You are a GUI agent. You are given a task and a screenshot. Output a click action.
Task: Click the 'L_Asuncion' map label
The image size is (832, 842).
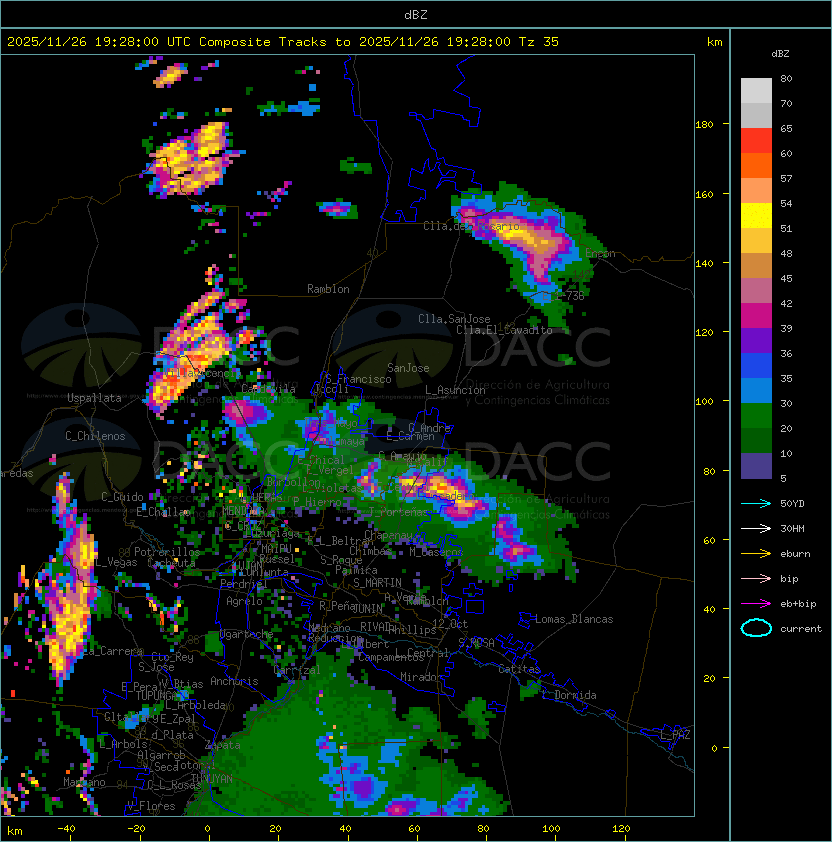(x=455, y=390)
